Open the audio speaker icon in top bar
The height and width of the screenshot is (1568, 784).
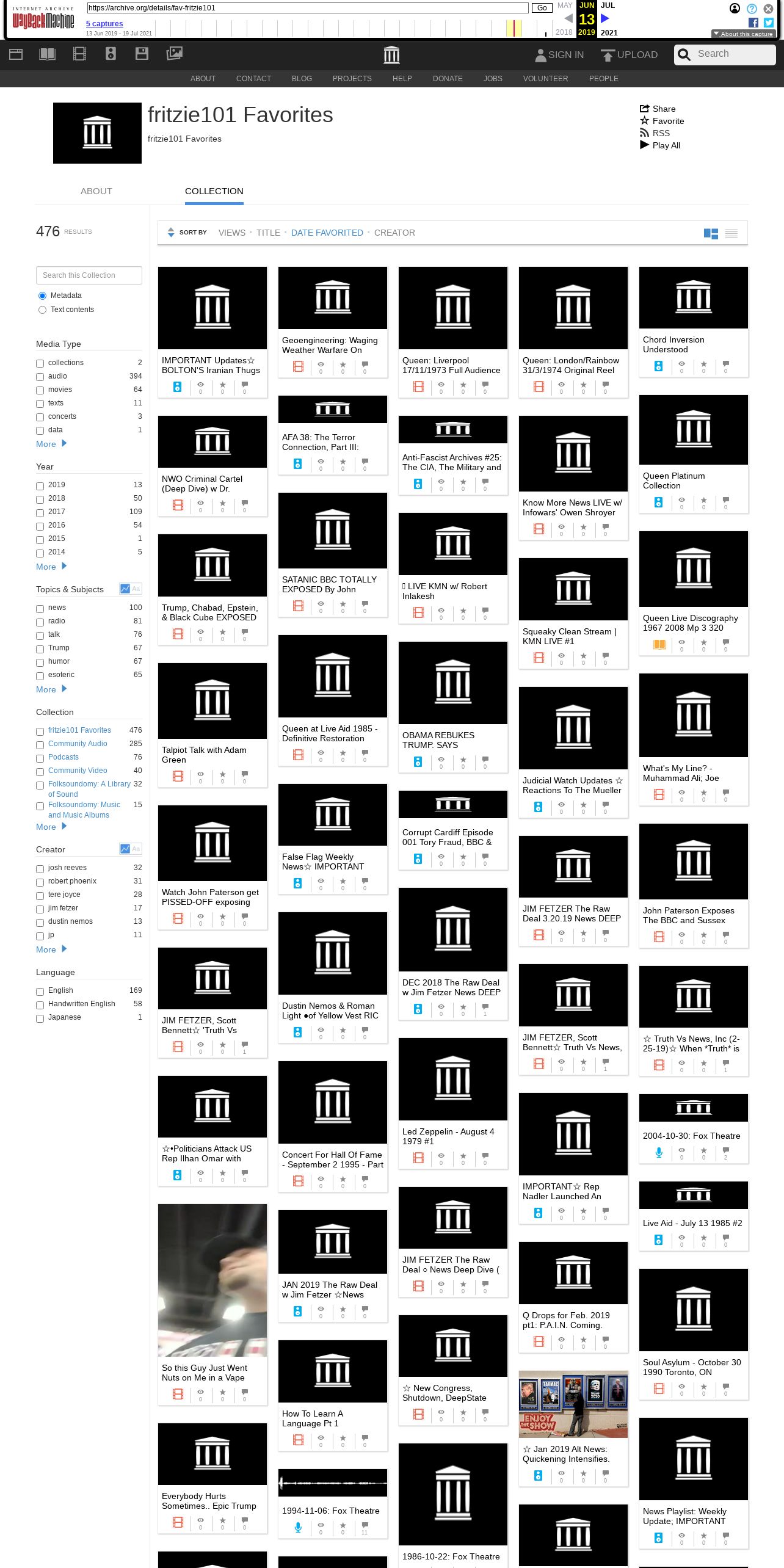[x=111, y=54]
